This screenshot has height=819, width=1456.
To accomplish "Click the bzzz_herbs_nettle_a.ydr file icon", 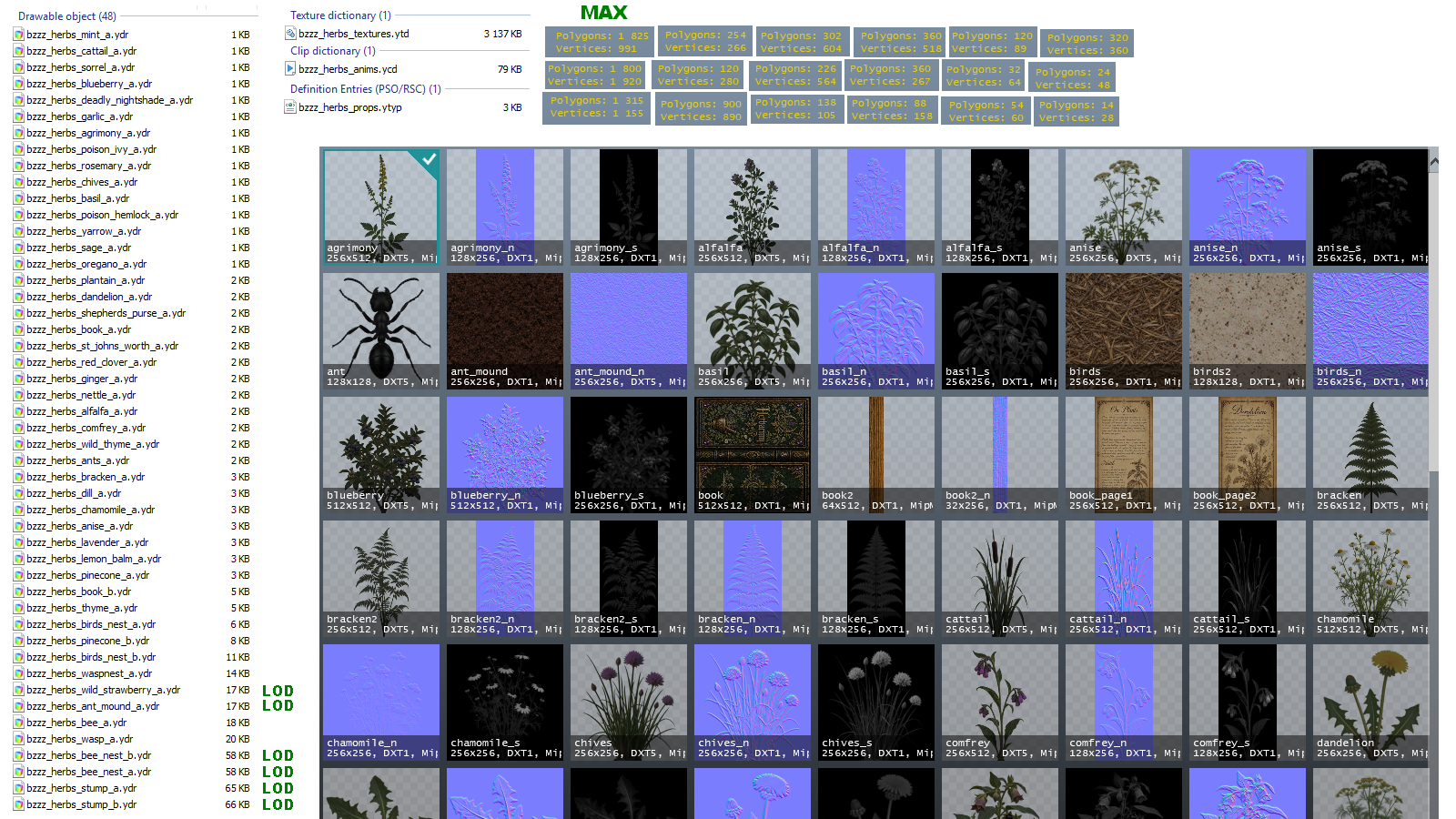I will (x=18, y=395).
